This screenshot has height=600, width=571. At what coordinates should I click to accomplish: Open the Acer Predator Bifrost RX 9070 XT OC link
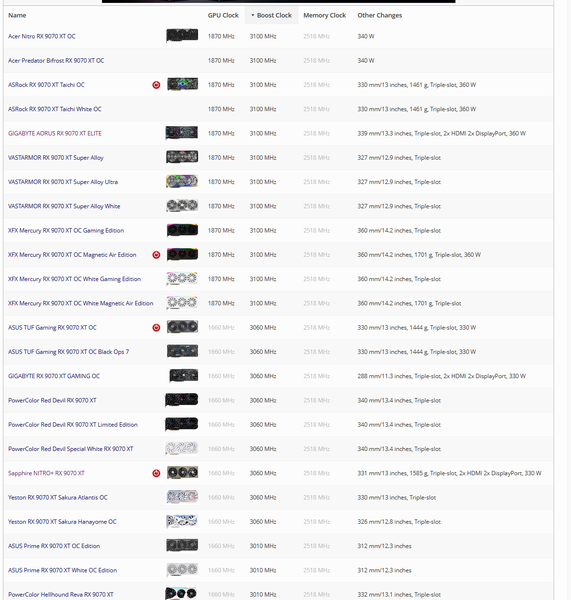point(56,60)
